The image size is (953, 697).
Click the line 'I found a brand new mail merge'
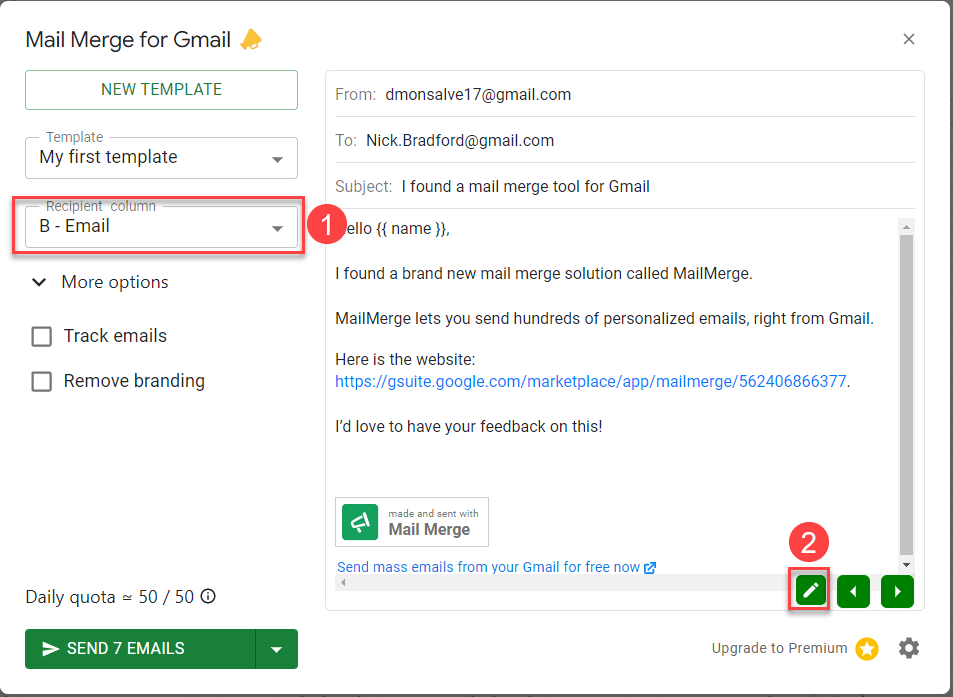(x=544, y=273)
